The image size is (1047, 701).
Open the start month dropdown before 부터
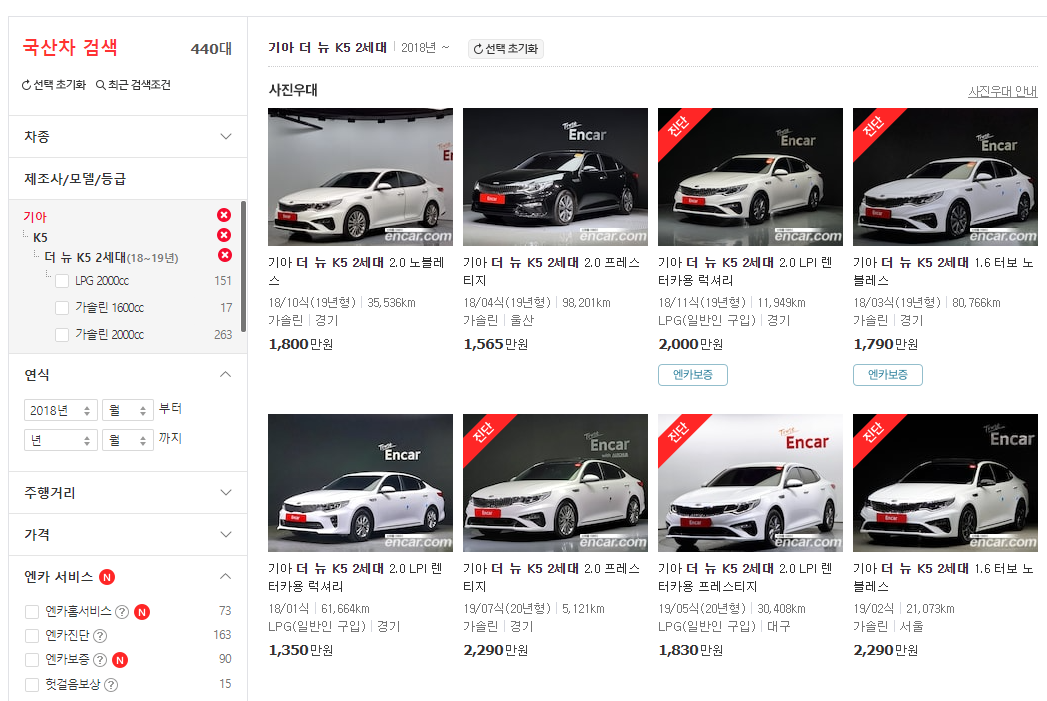[x=128, y=410]
